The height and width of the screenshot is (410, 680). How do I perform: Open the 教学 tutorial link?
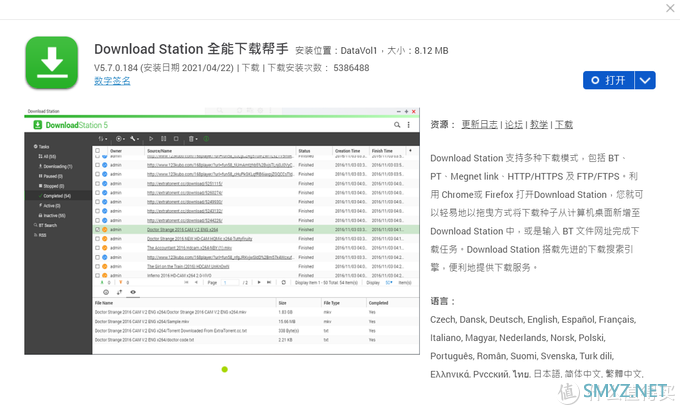(539, 125)
